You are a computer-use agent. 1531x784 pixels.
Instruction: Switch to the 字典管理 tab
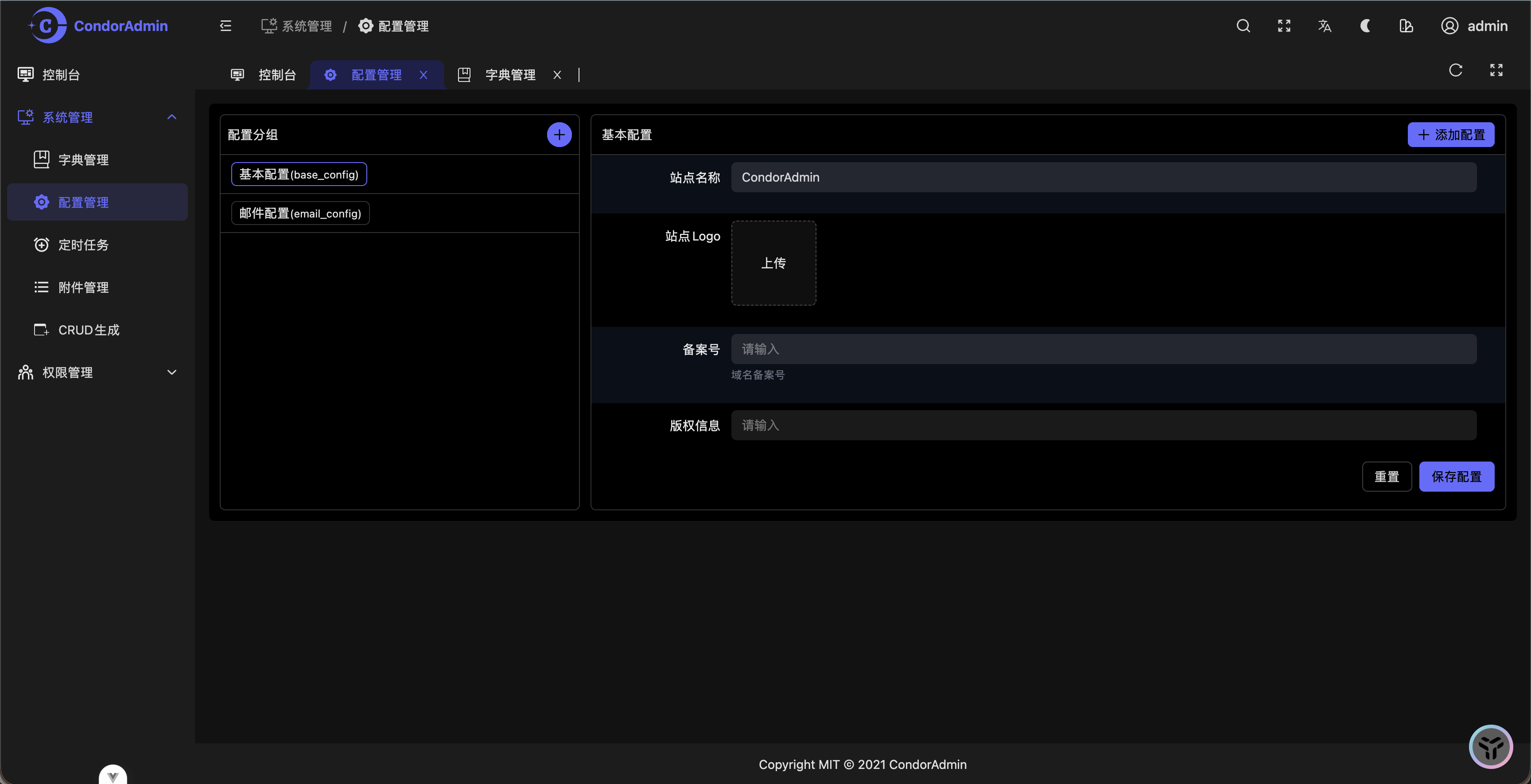[x=509, y=75]
